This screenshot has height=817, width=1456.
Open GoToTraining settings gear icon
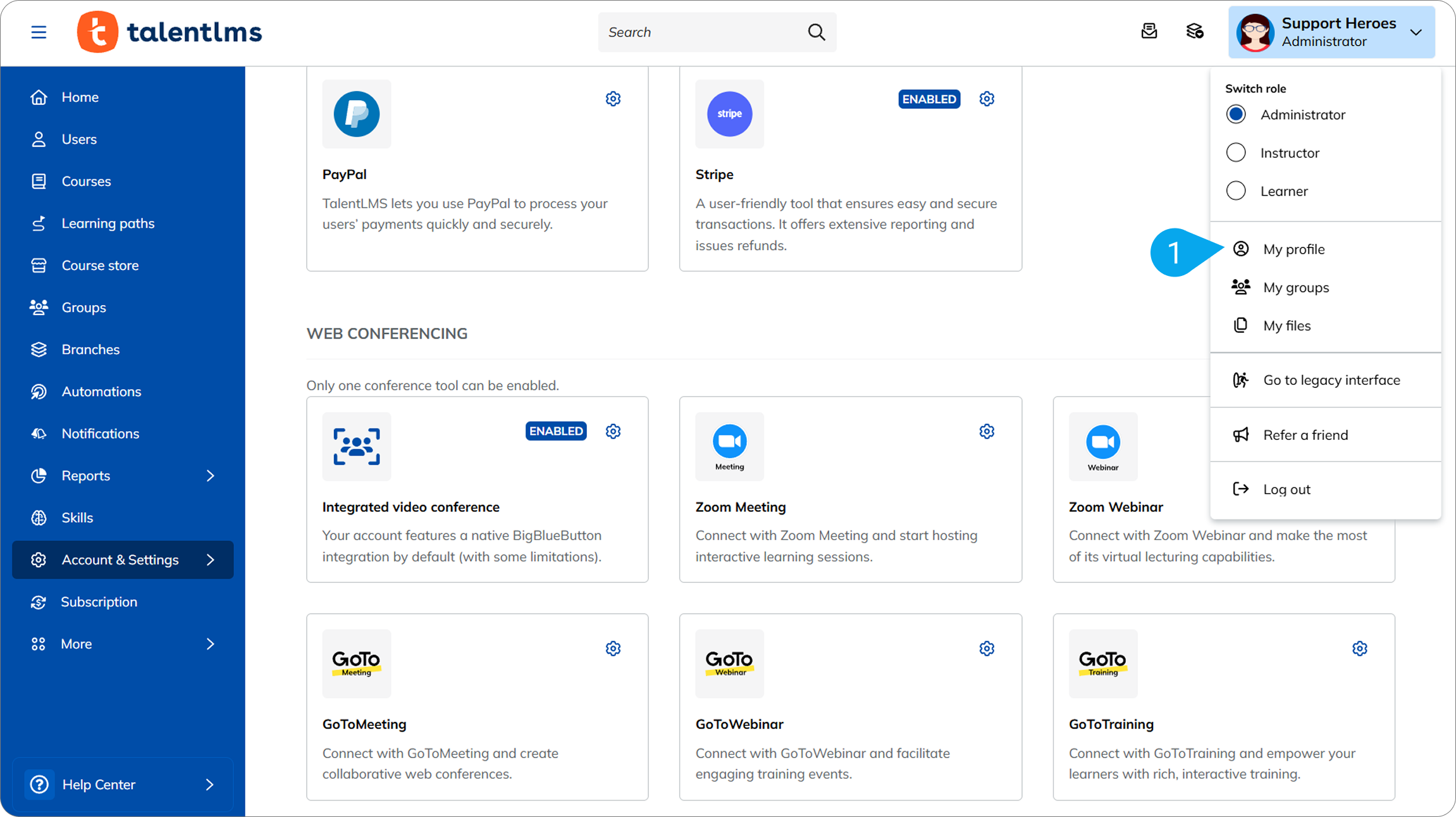click(x=1360, y=649)
